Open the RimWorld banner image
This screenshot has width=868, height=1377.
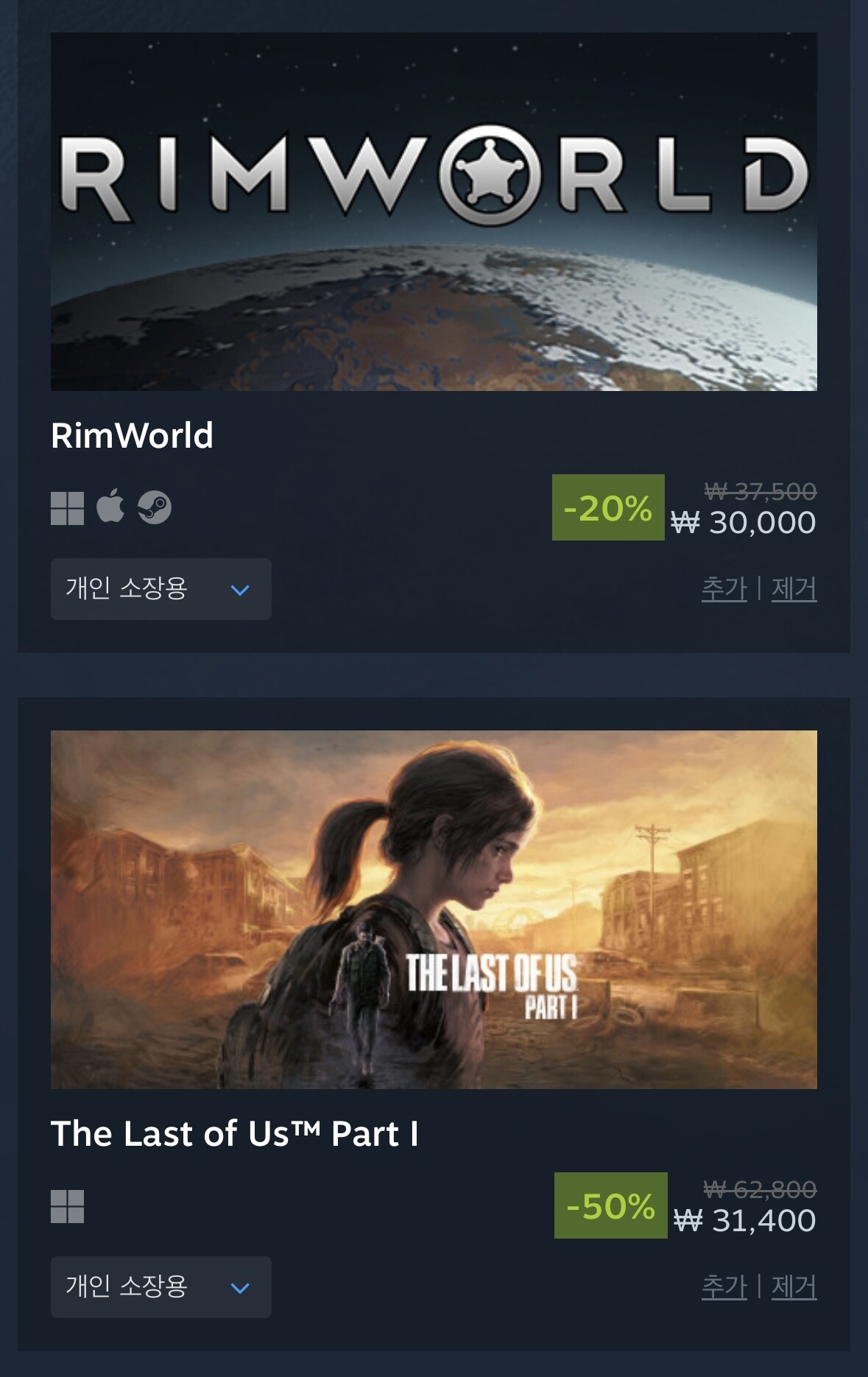pos(434,211)
